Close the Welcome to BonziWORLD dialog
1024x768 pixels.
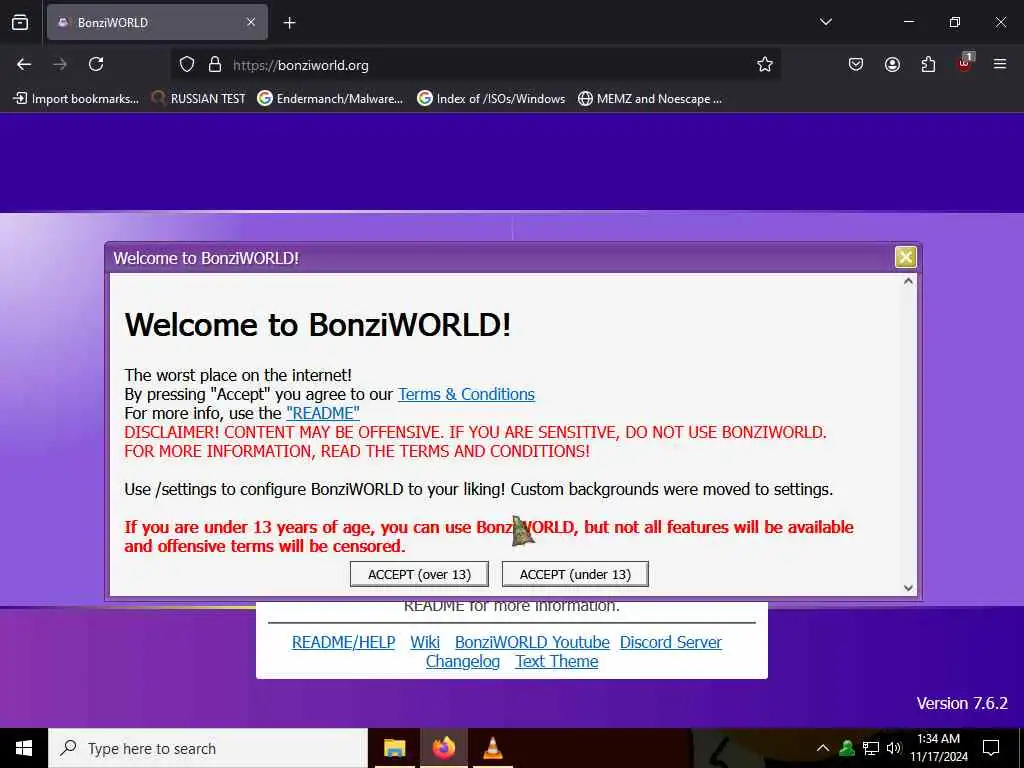pos(905,257)
